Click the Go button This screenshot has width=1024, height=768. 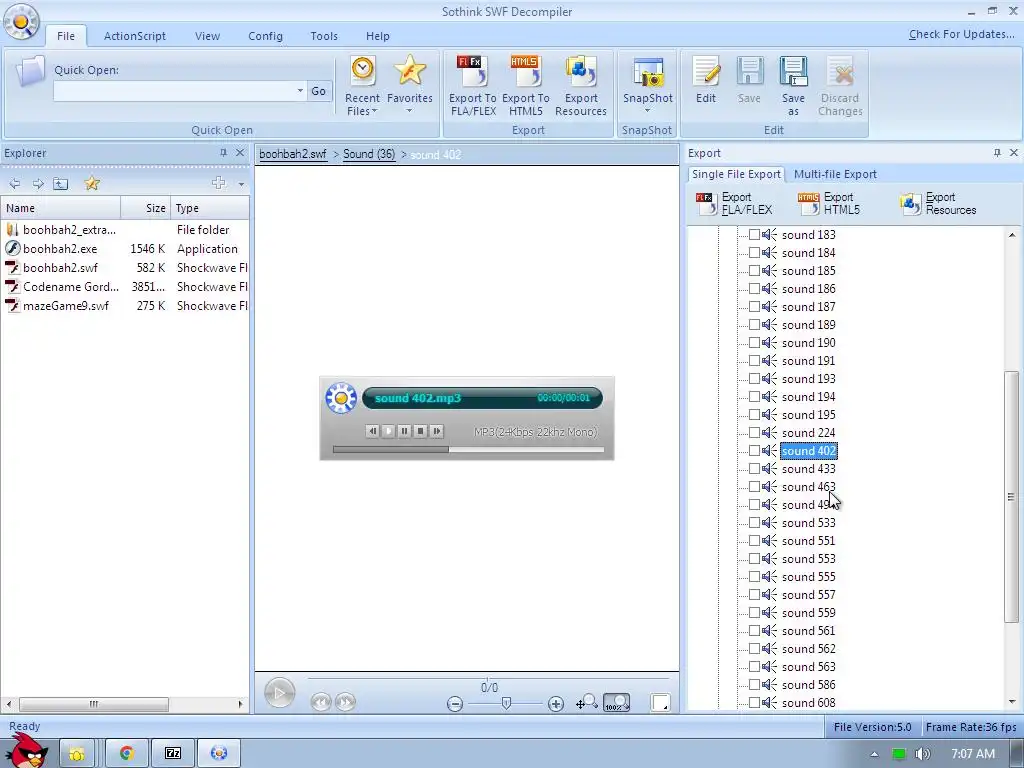tap(319, 91)
